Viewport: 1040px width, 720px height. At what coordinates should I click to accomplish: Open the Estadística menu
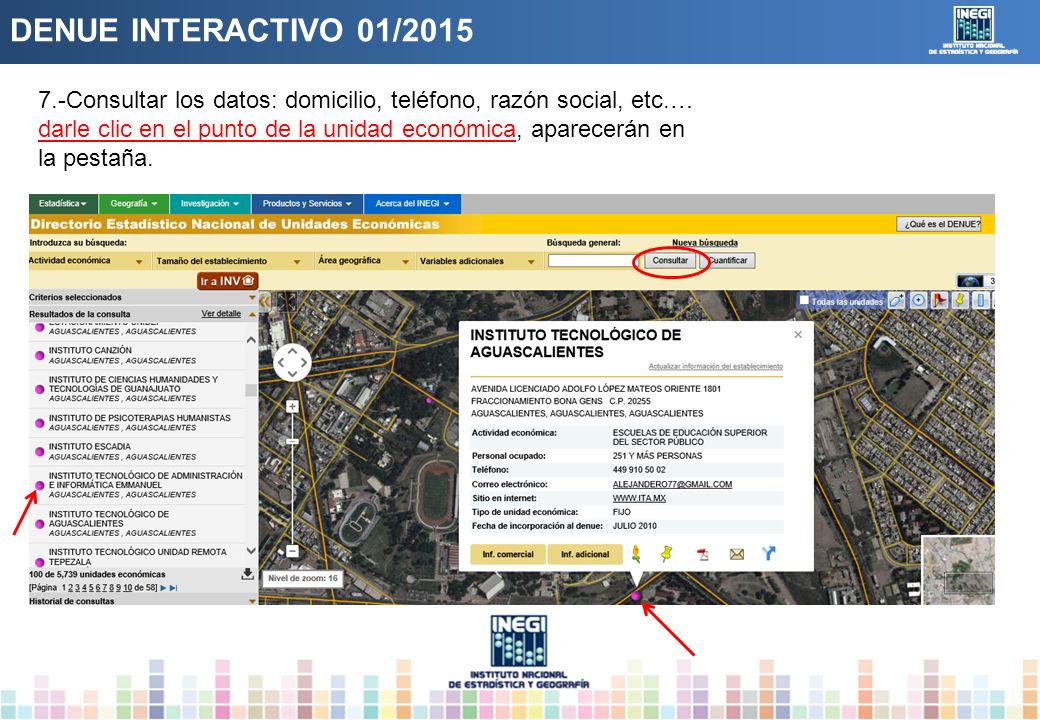click(63, 204)
